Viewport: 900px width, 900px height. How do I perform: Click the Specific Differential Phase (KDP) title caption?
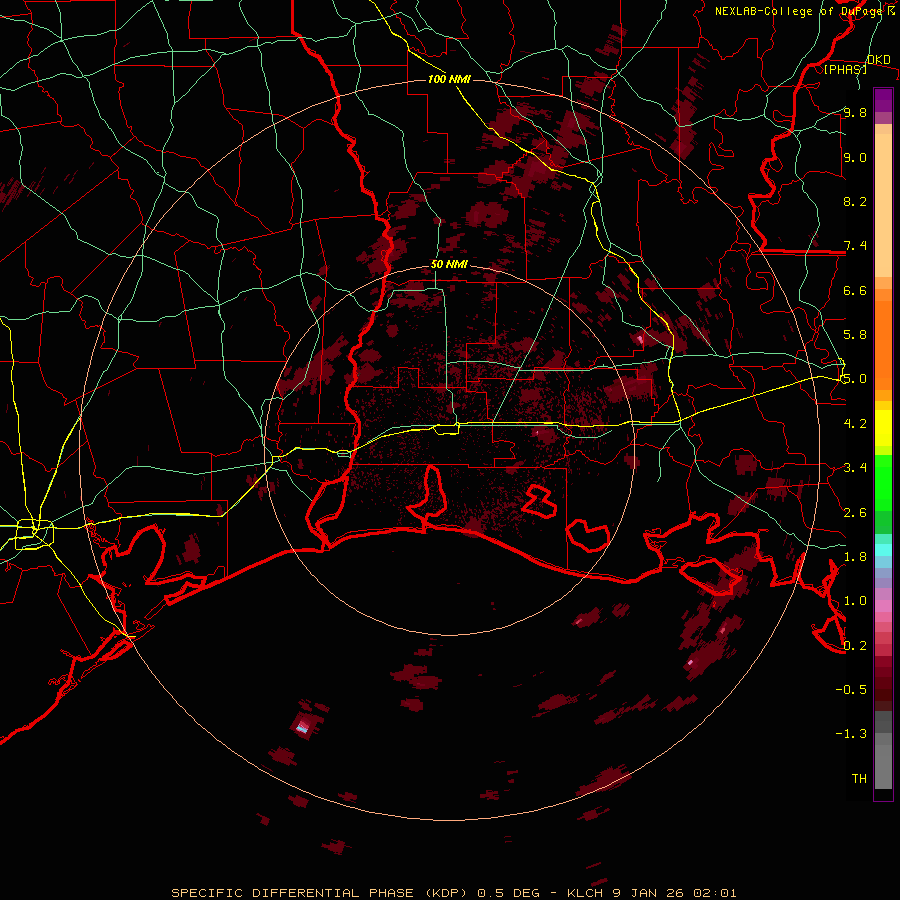pyautogui.click(x=454, y=893)
